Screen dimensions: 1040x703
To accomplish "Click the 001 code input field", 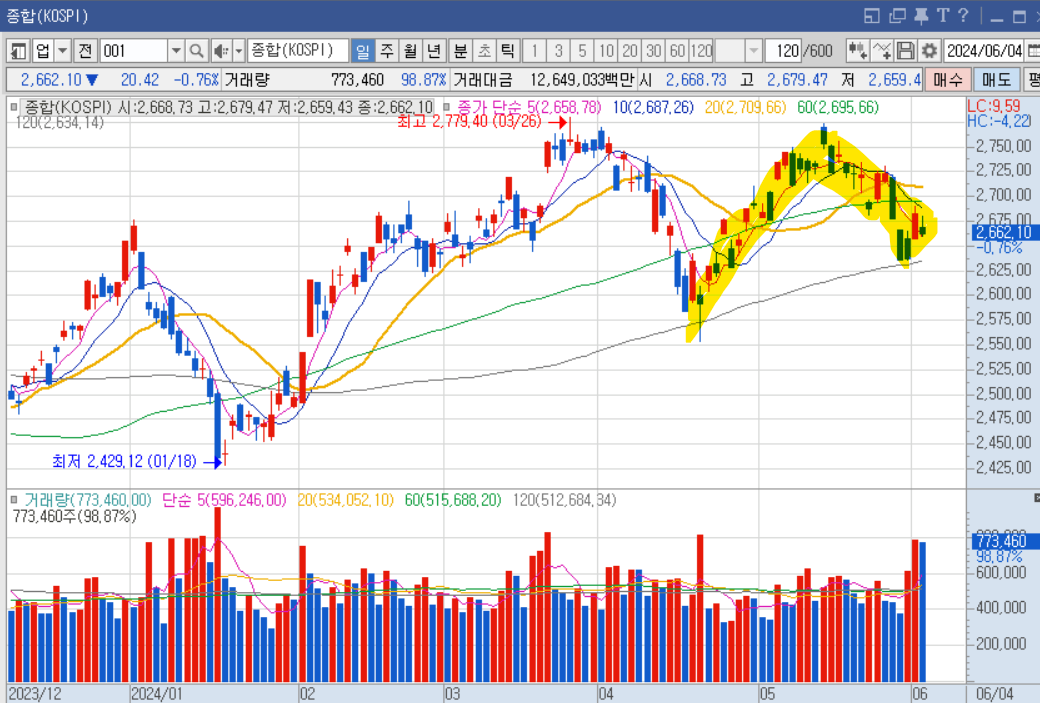I will (133, 50).
